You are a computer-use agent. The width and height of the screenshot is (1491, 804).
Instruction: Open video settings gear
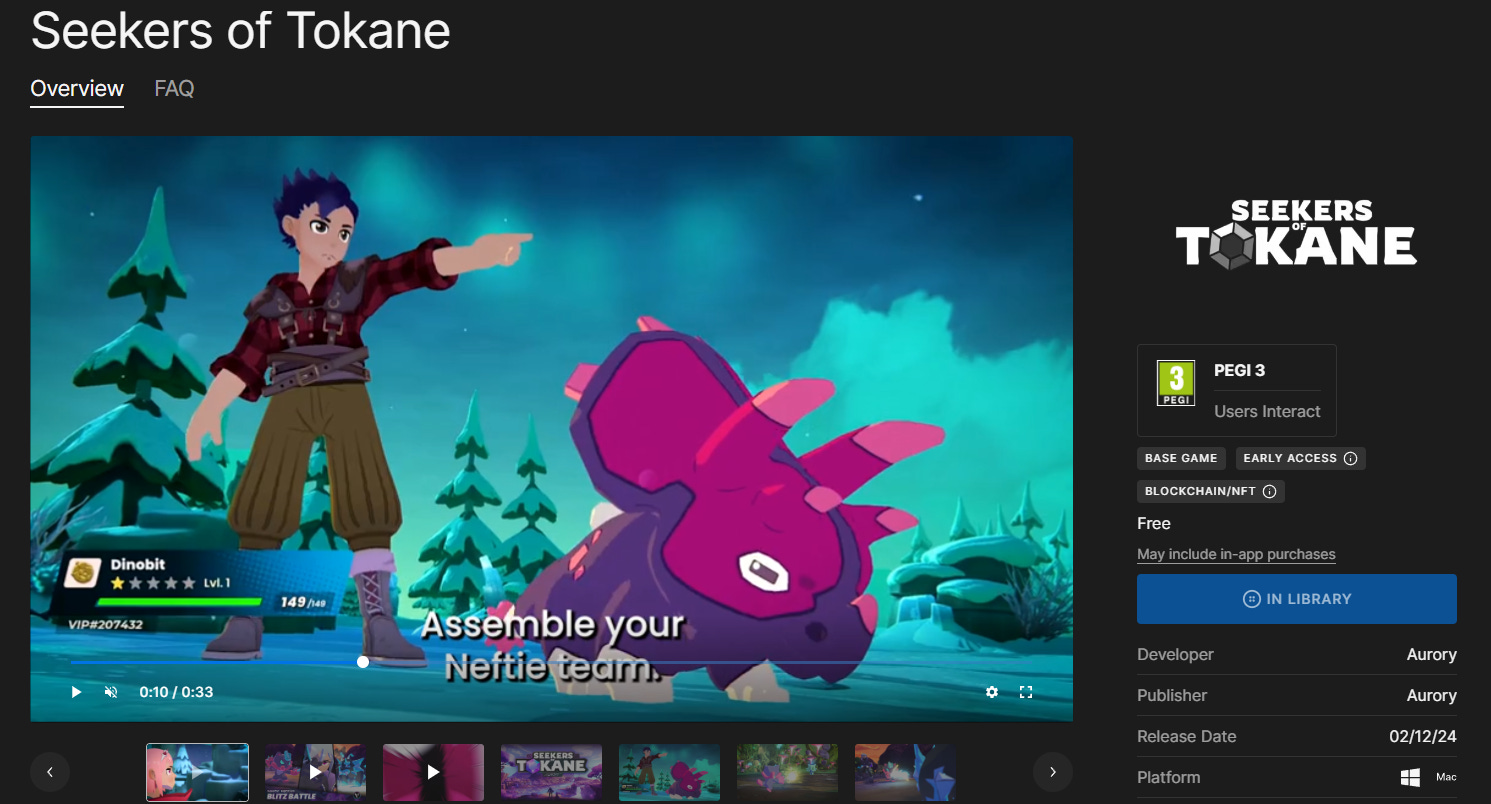[992, 692]
